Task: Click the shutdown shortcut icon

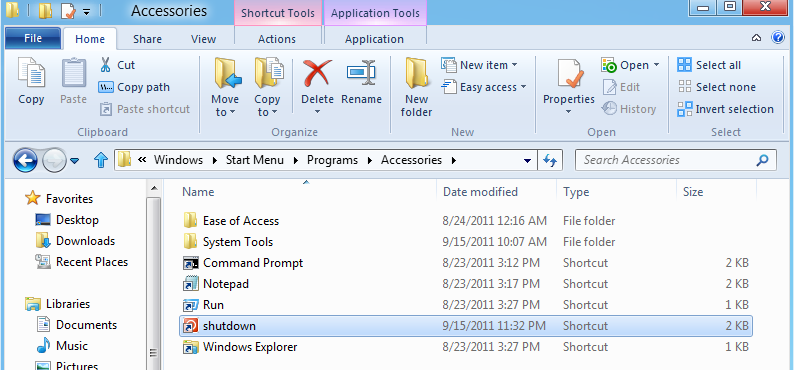Action: tap(190, 326)
